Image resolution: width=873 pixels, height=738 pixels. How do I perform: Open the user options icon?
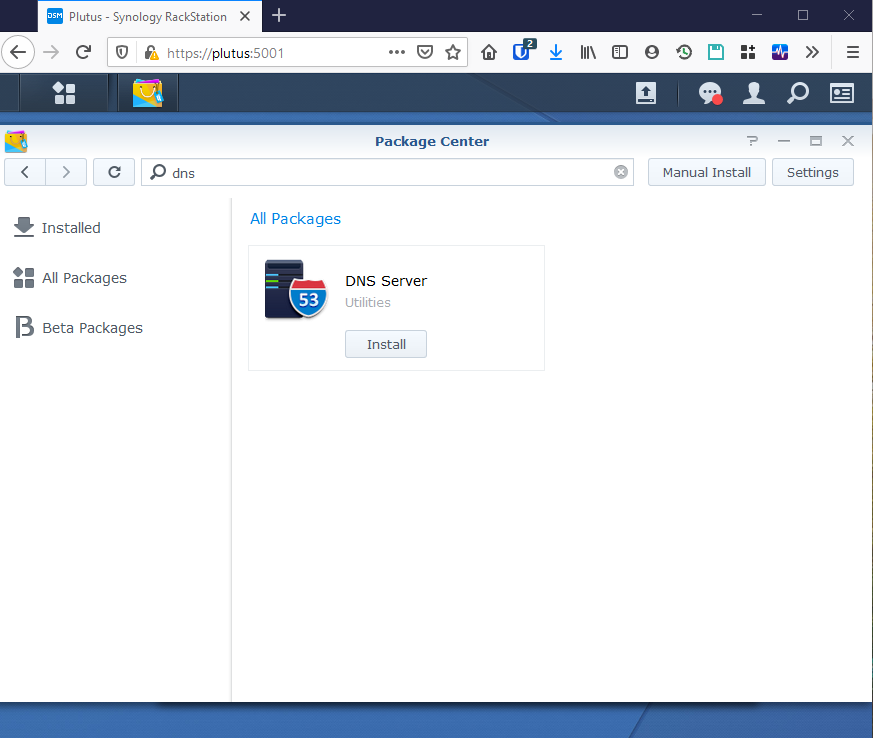tap(754, 93)
